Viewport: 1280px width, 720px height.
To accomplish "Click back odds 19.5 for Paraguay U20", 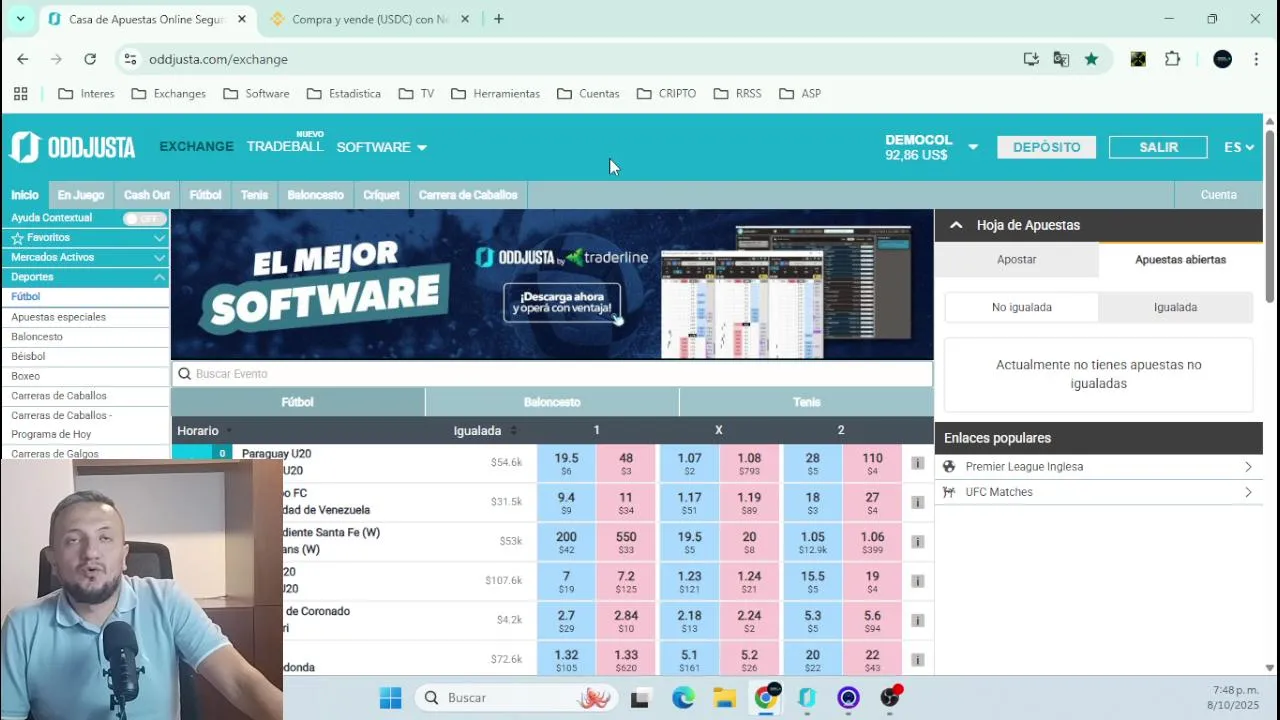I will [x=566, y=463].
